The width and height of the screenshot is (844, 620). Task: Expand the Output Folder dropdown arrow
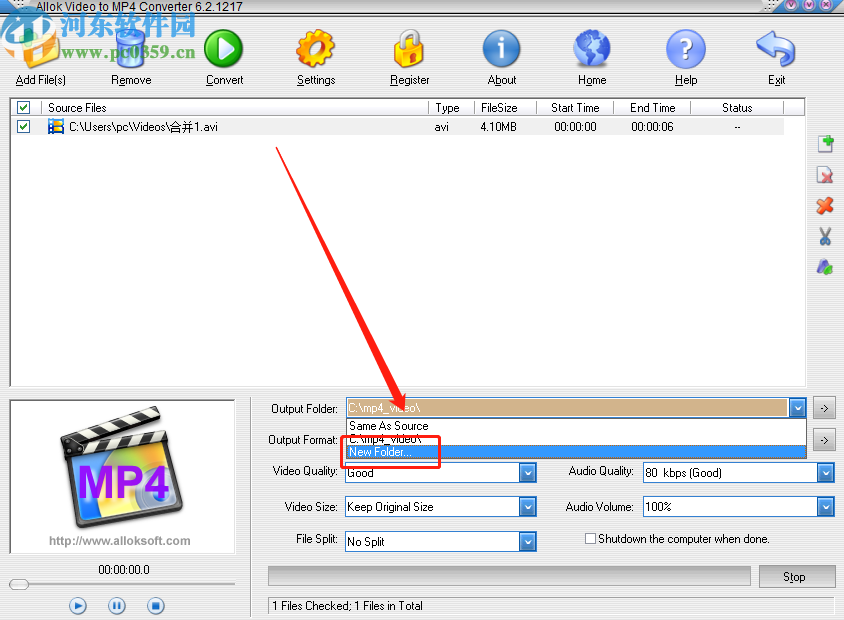tap(797, 408)
